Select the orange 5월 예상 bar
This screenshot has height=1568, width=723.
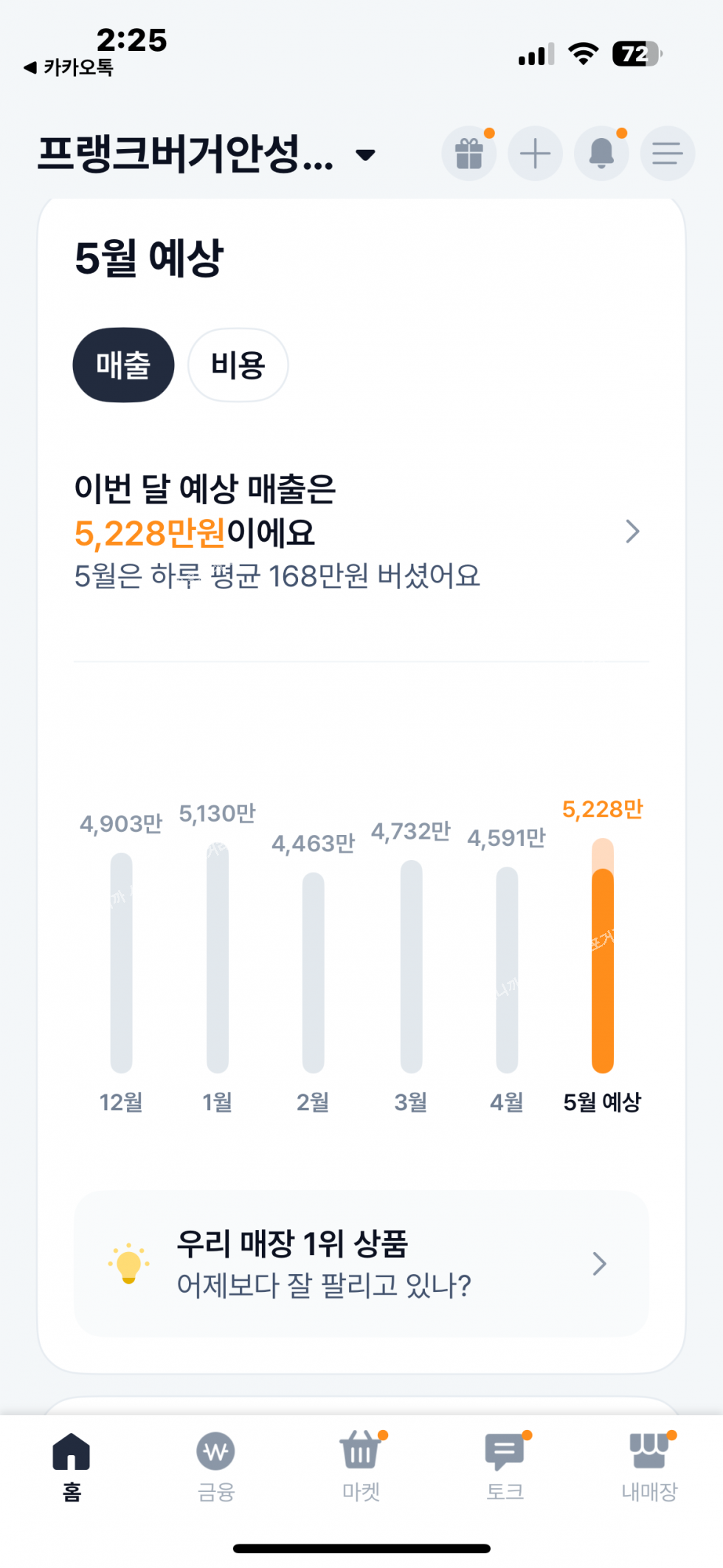point(603,960)
